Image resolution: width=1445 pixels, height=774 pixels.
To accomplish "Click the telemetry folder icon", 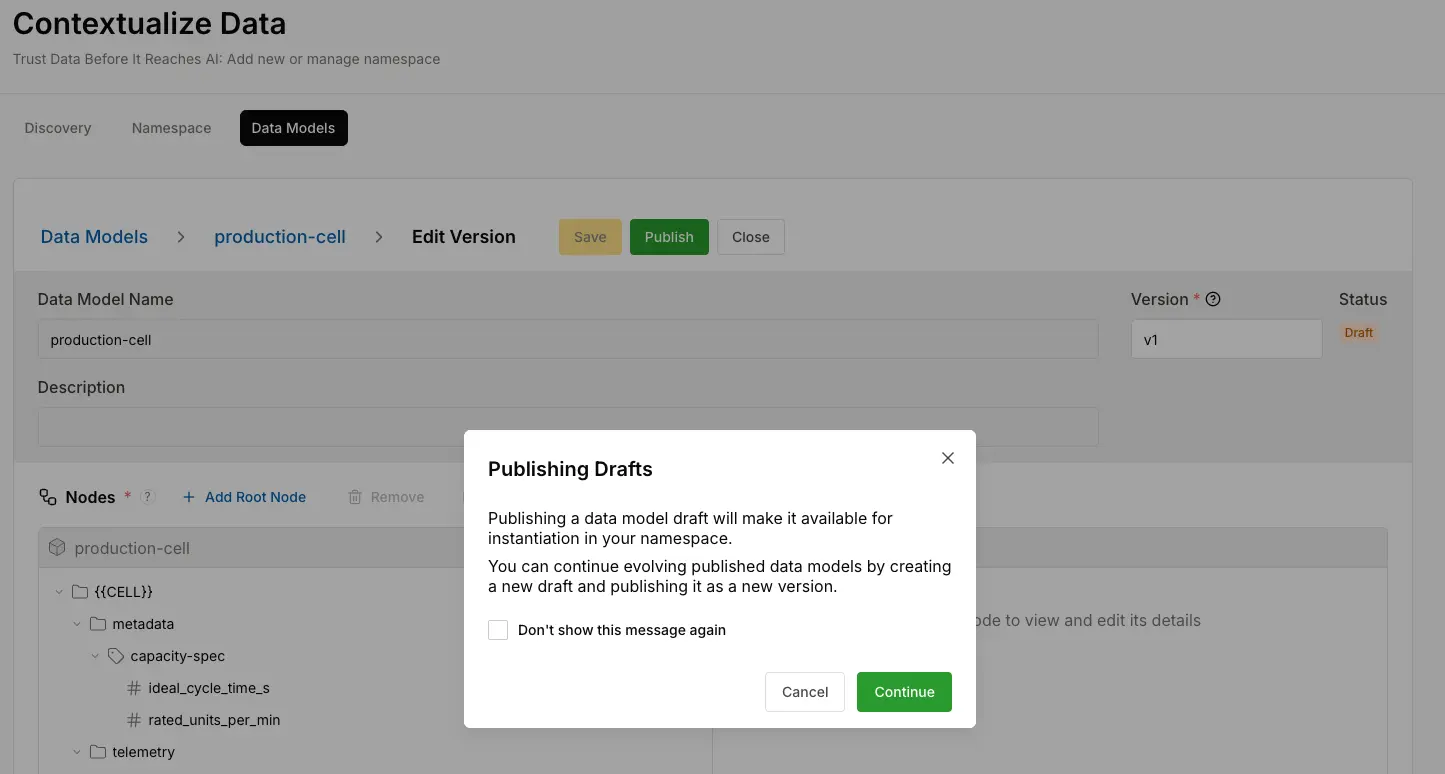I will [x=98, y=752].
